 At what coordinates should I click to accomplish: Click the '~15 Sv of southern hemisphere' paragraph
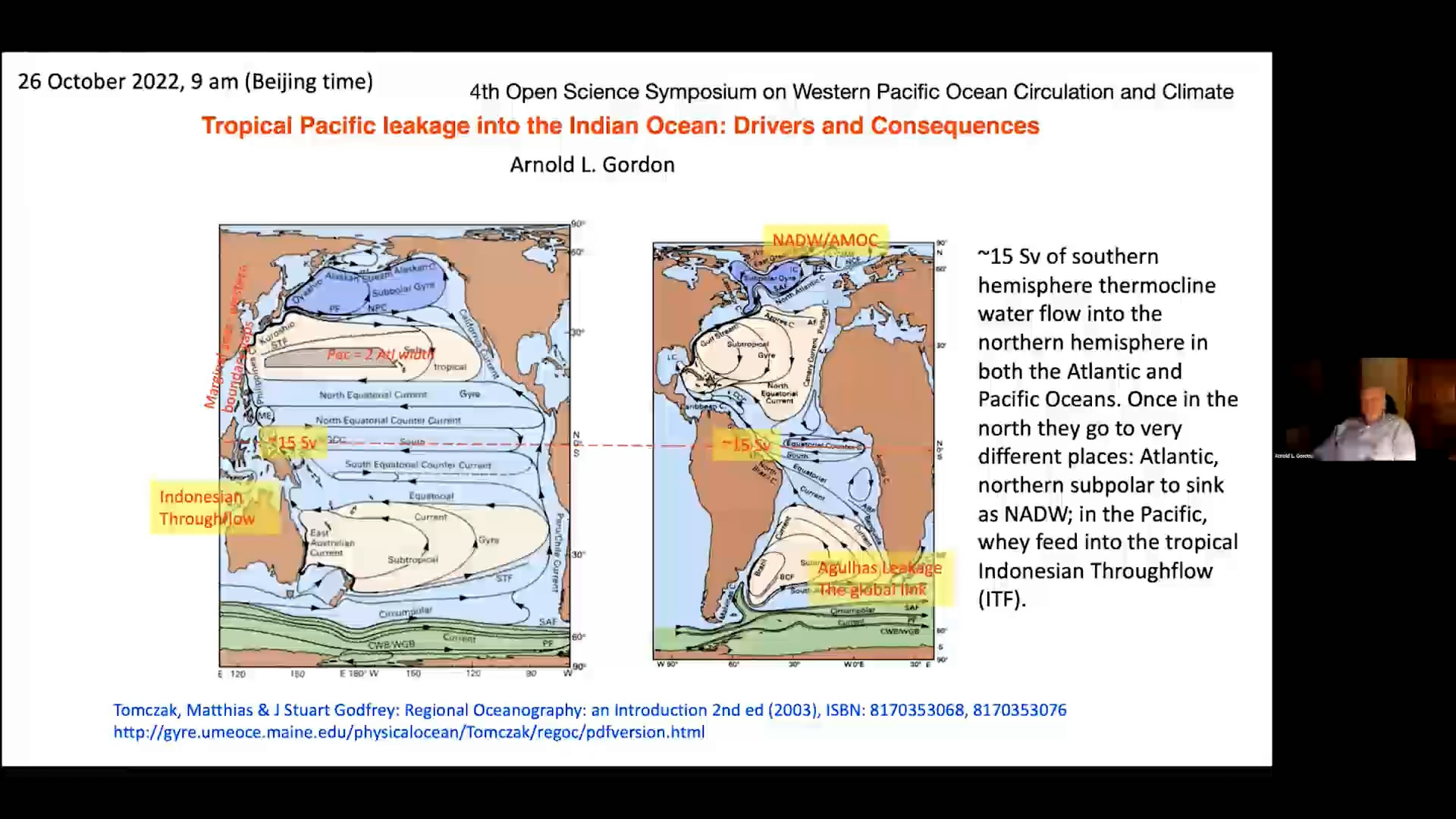(x=1107, y=428)
